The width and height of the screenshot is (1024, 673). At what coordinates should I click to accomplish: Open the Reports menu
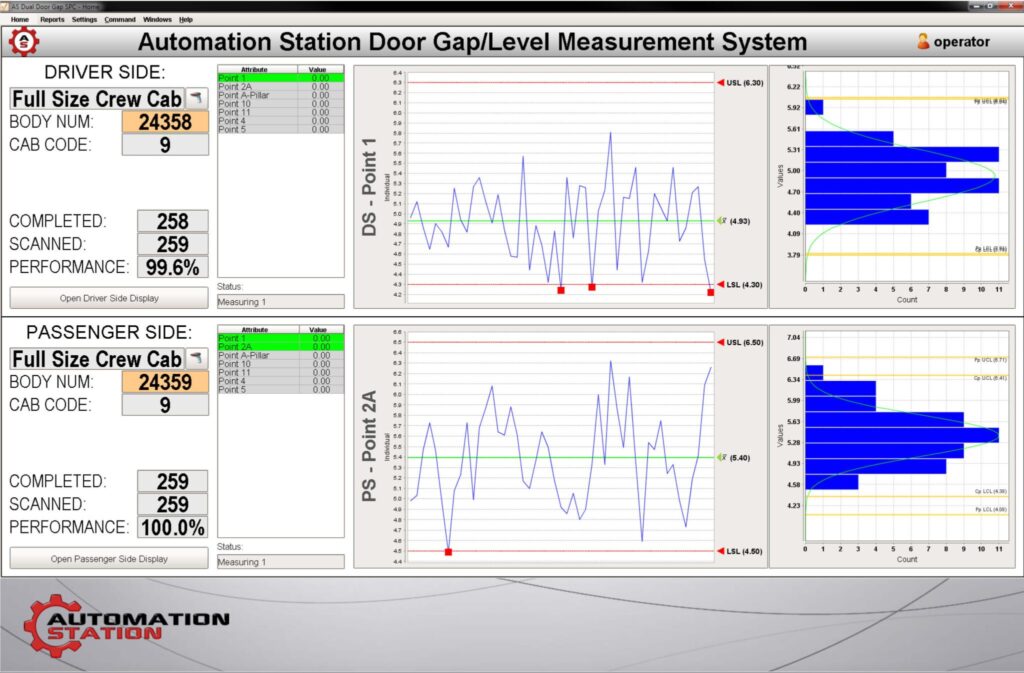(52, 19)
